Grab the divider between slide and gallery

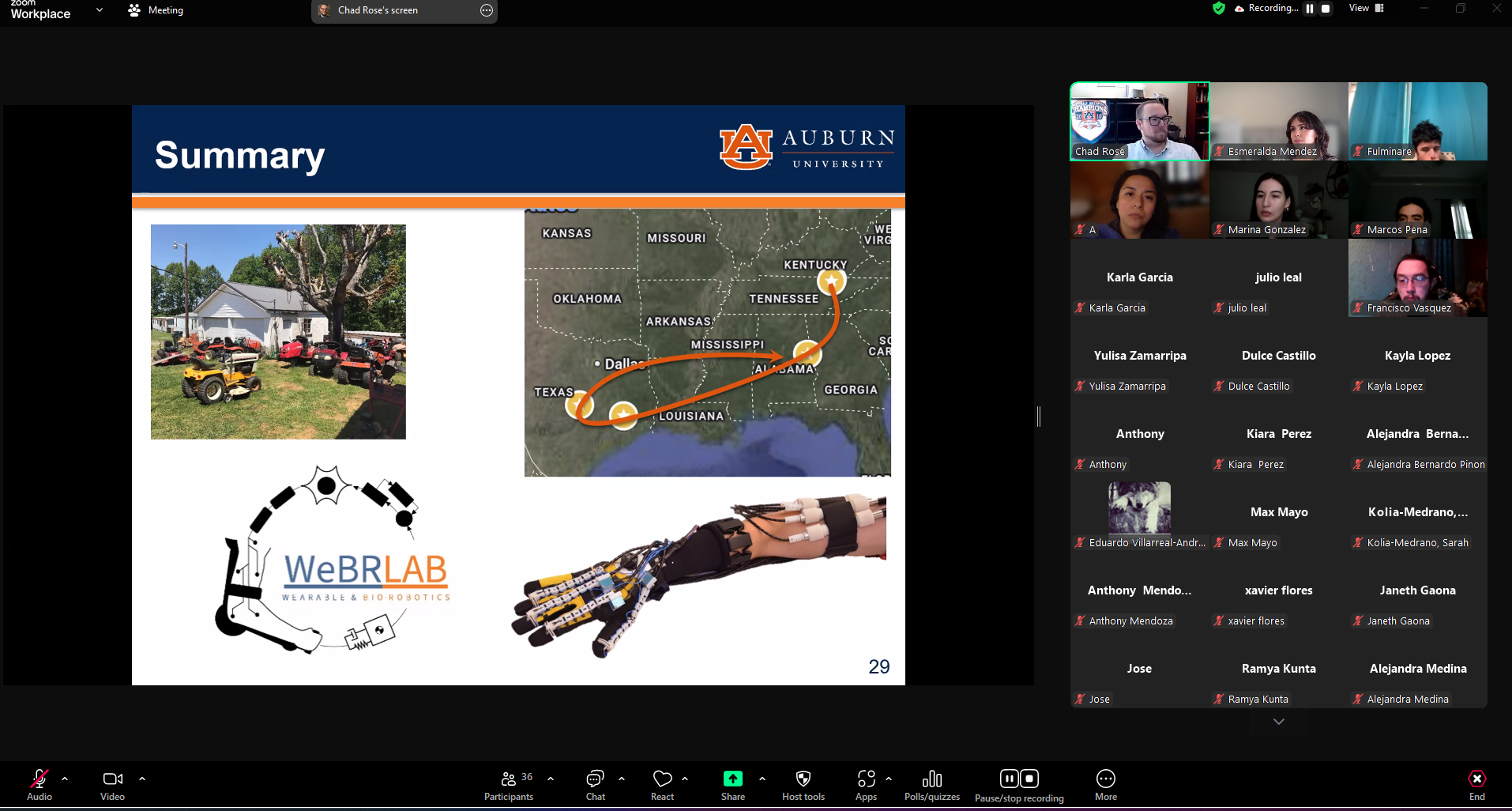[x=1039, y=417]
